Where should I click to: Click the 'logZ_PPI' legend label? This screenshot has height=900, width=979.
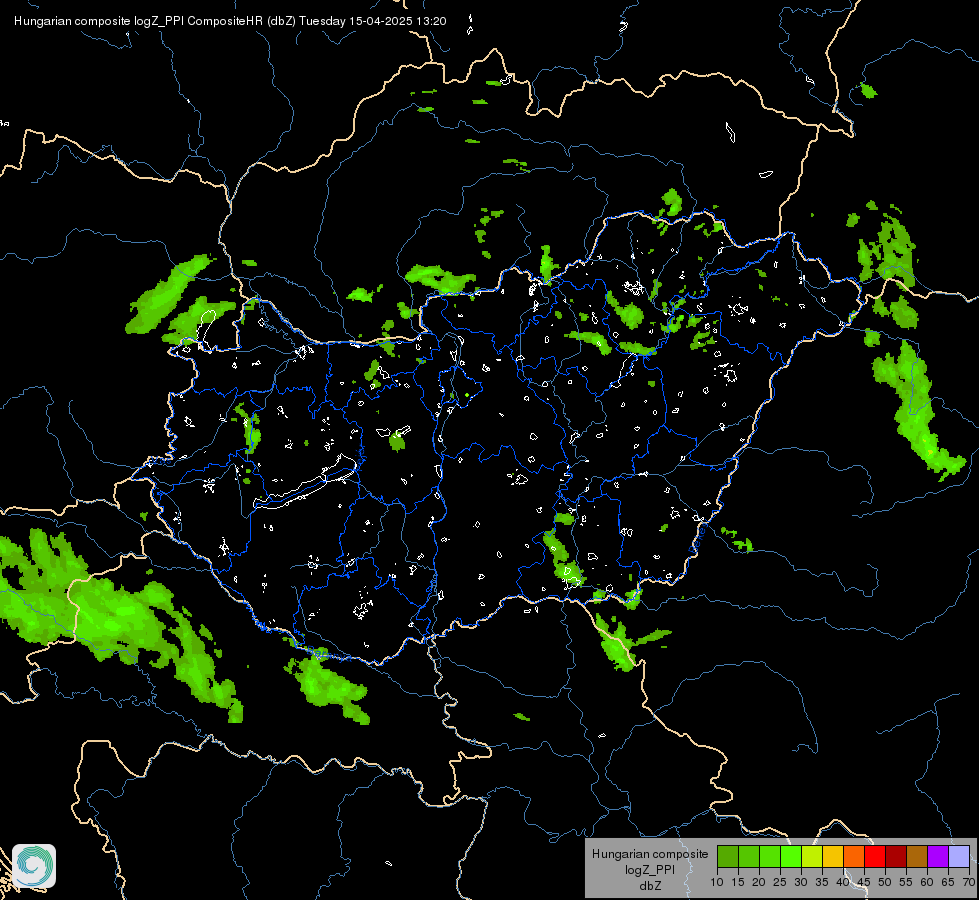coord(650,869)
